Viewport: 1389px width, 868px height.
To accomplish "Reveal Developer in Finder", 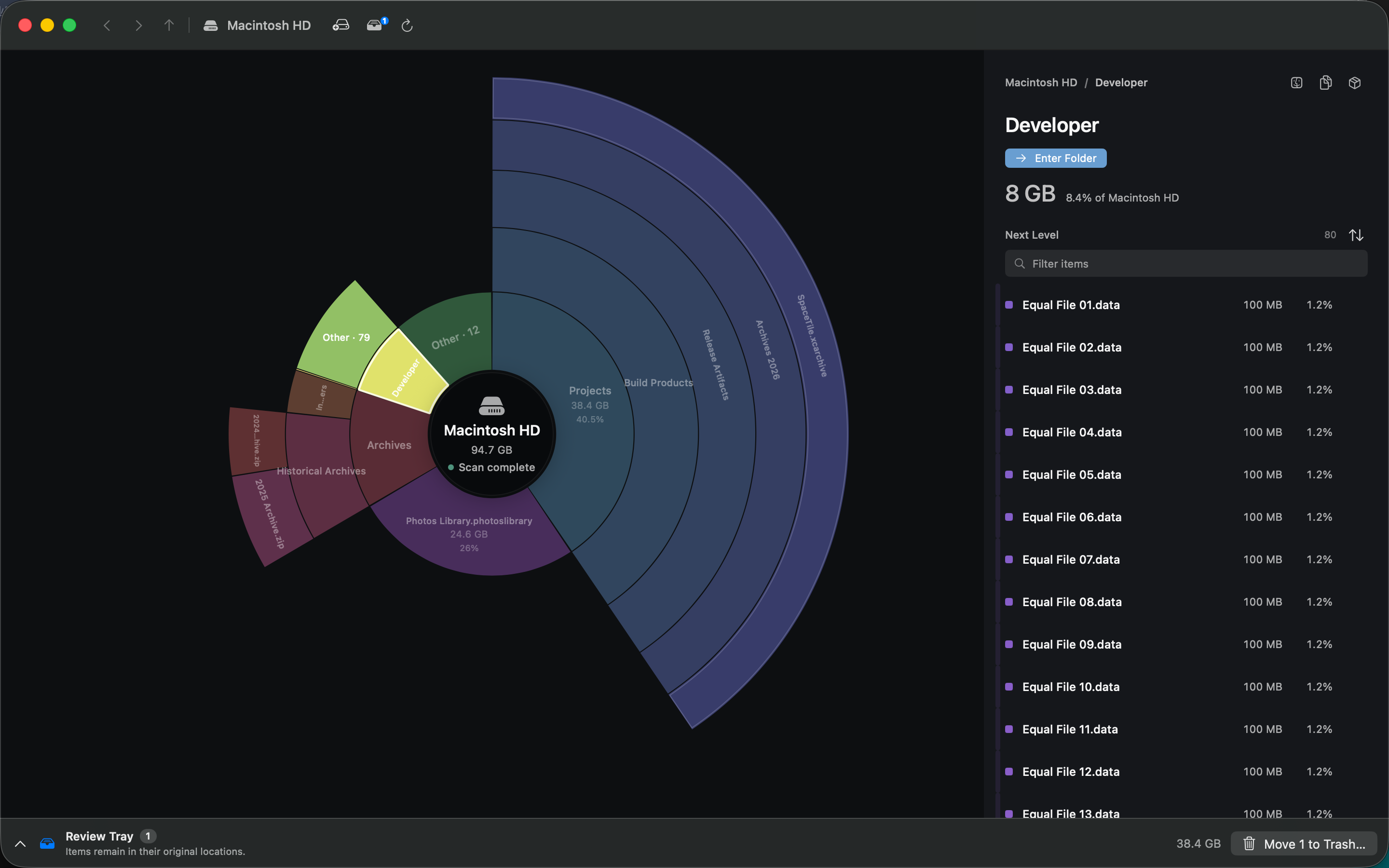I will (x=1296, y=82).
